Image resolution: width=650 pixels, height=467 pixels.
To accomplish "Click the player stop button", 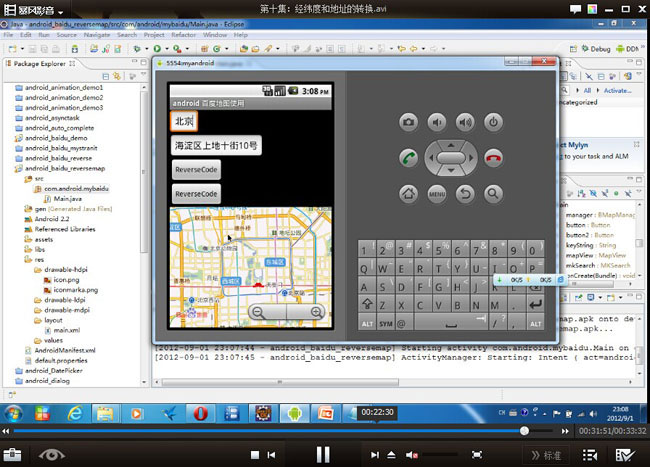I will tap(255, 455).
